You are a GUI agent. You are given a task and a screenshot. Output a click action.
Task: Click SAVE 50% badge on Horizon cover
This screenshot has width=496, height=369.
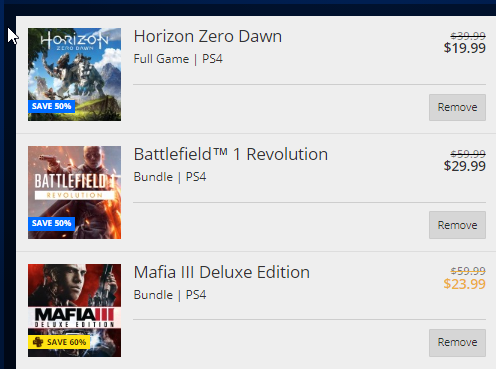[51, 106]
